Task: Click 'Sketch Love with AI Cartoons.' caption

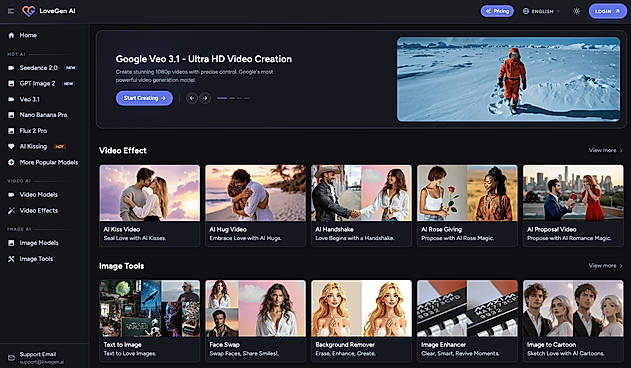Action: (566, 354)
